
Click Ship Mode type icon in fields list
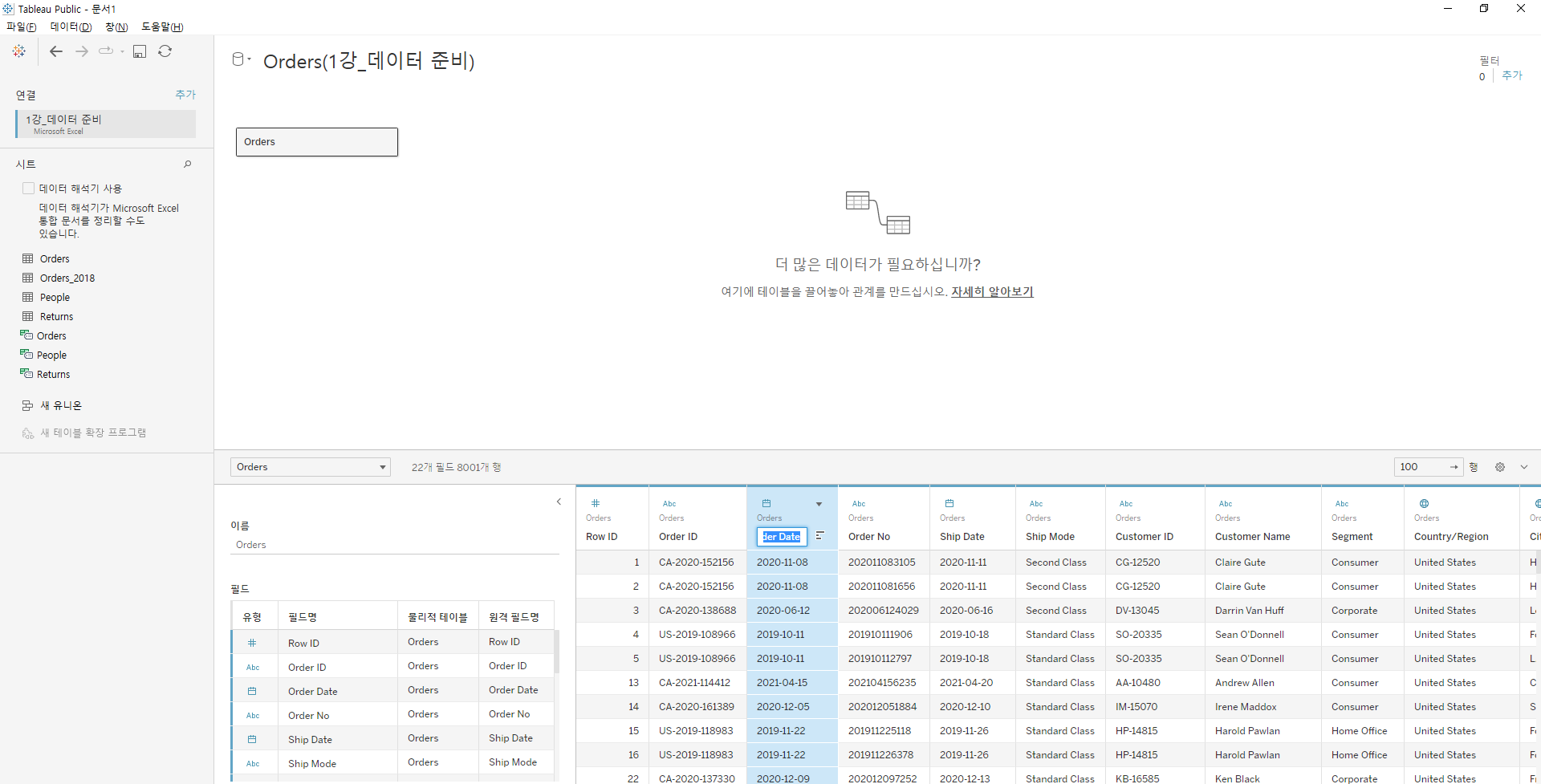pyautogui.click(x=253, y=764)
